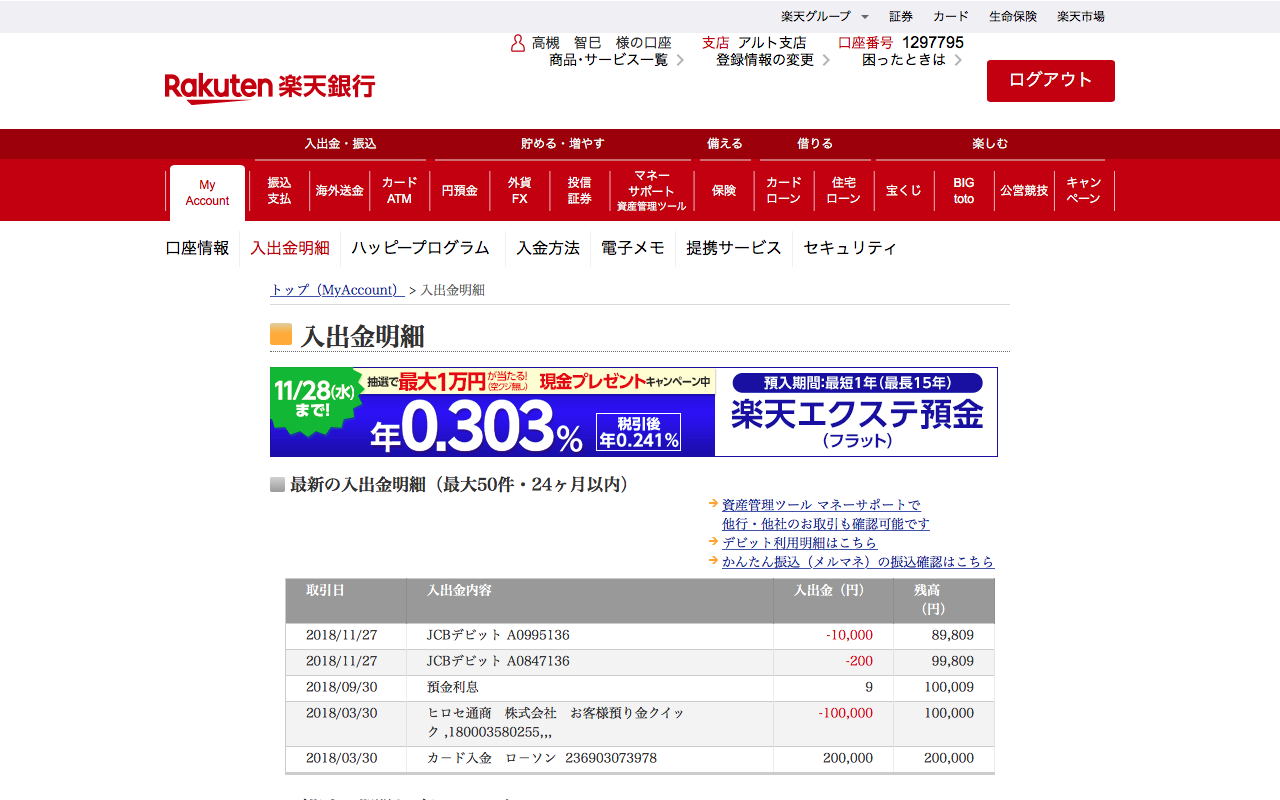Go to 円預金 in navigation
Image resolution: width=1280 pixels, height=800 pixels.
pyautogui.click(x=459, y=191)
